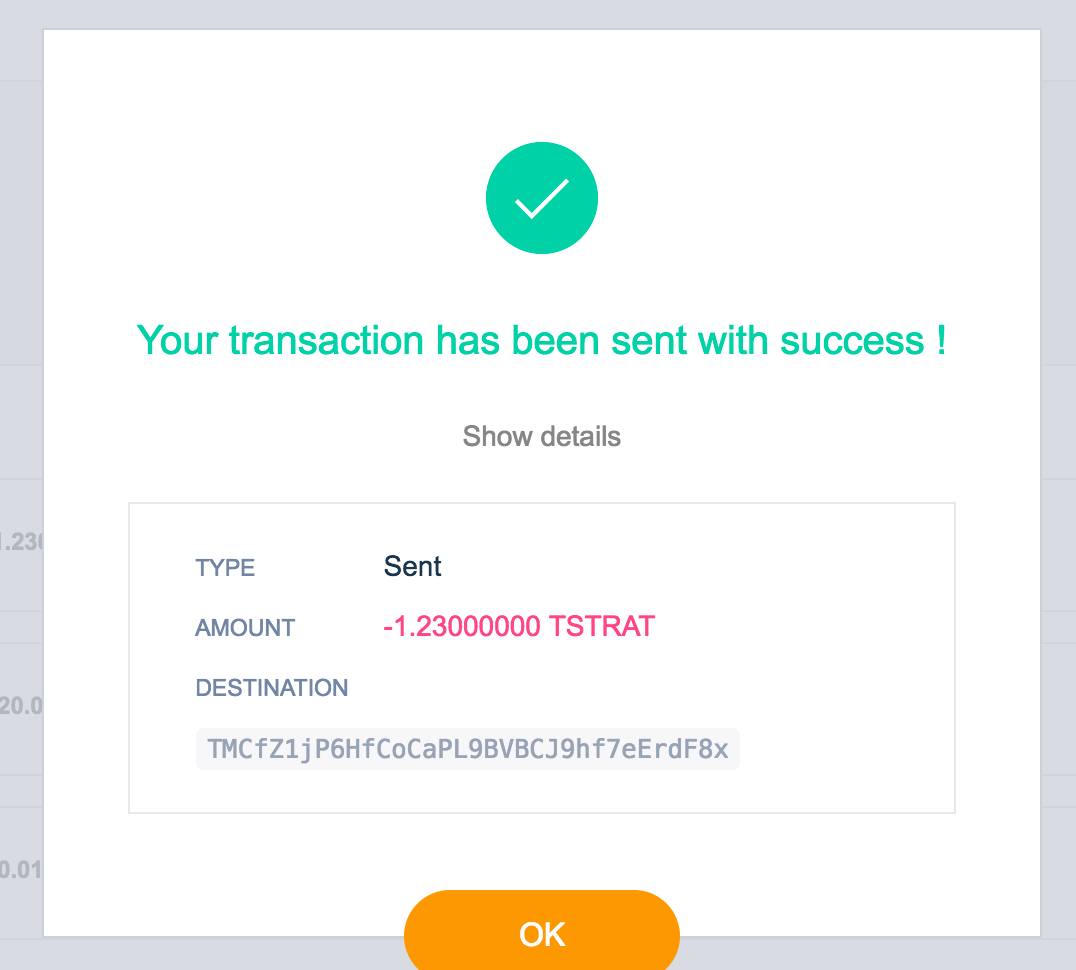Open transaction details via Show details
The height and width of the screenshot is (970, 1076).
pyautogui.click(x=541, y=436)
